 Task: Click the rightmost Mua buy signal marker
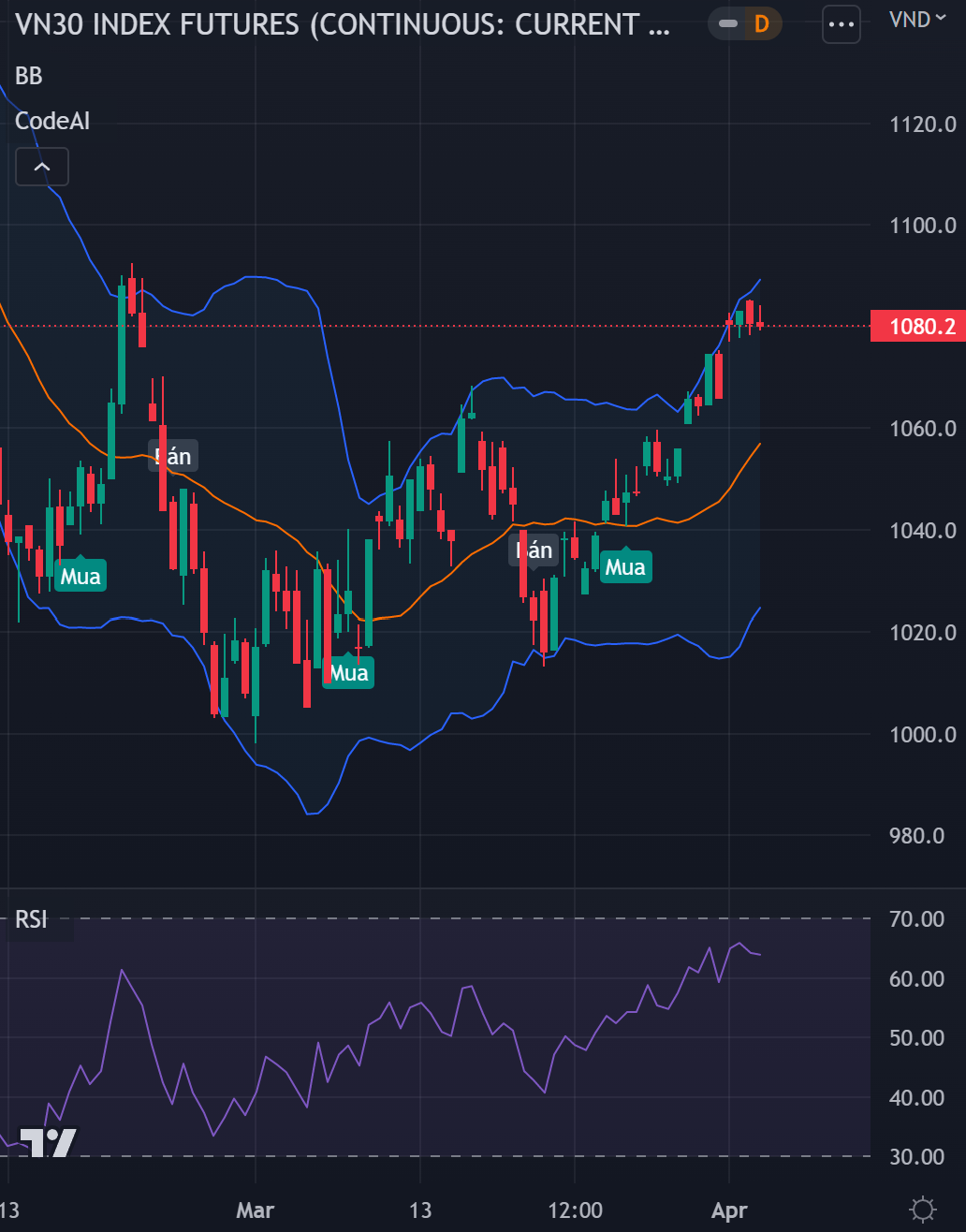pos(625,566)
